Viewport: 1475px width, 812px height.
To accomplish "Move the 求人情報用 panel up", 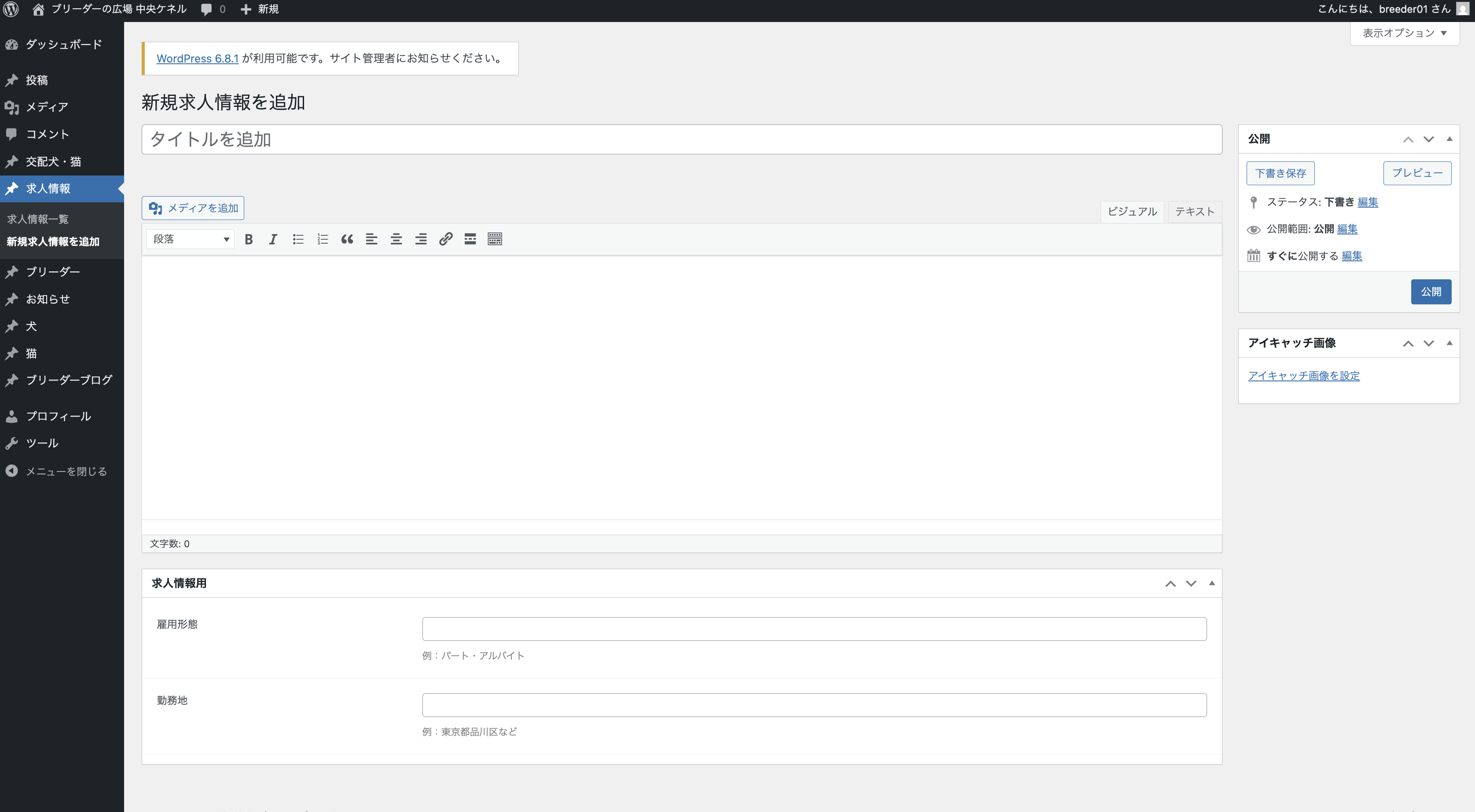I will coord(1170,584).
